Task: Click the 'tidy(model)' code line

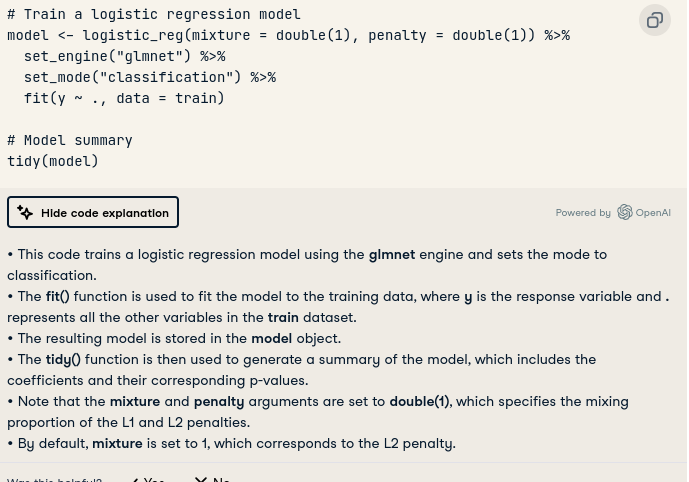Action: point(53,161)
